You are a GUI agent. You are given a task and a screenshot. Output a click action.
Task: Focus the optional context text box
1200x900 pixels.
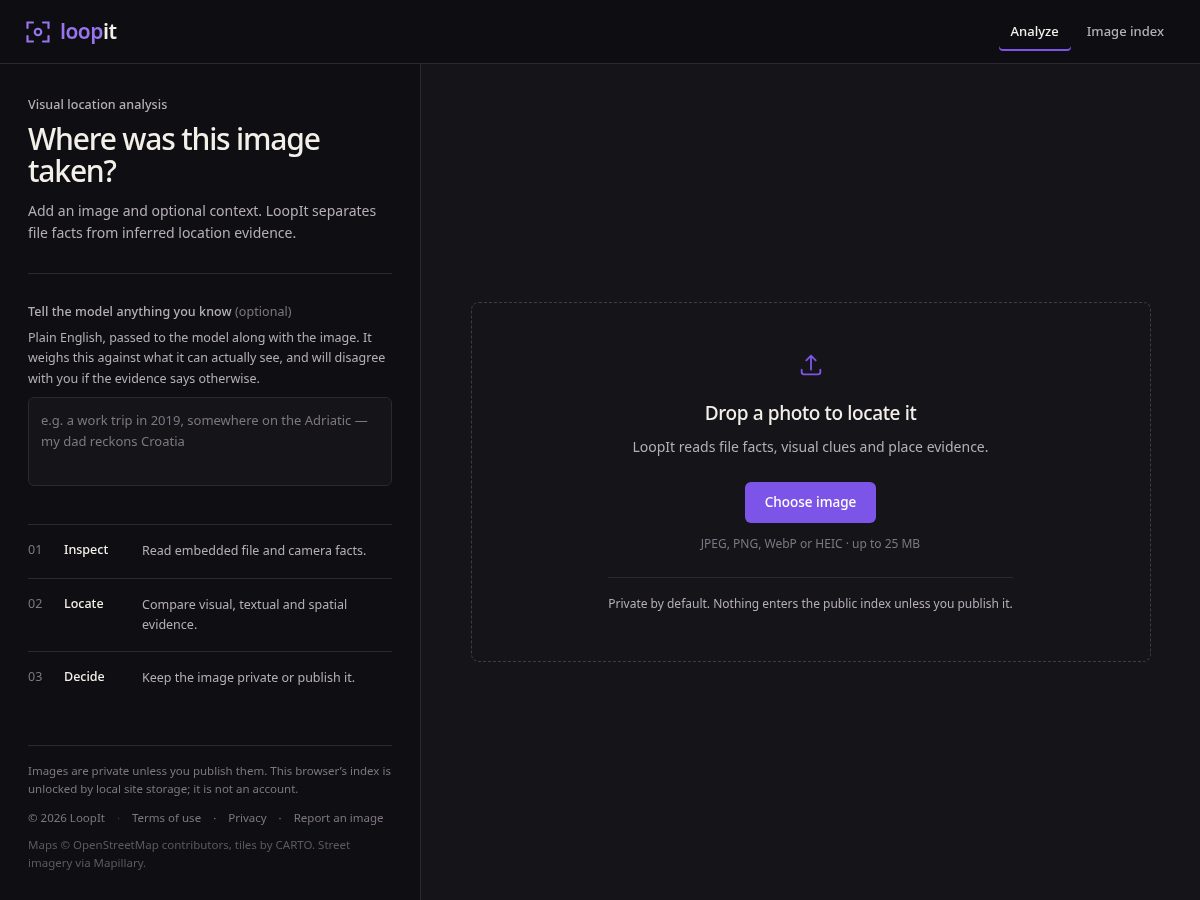[210, 441]
